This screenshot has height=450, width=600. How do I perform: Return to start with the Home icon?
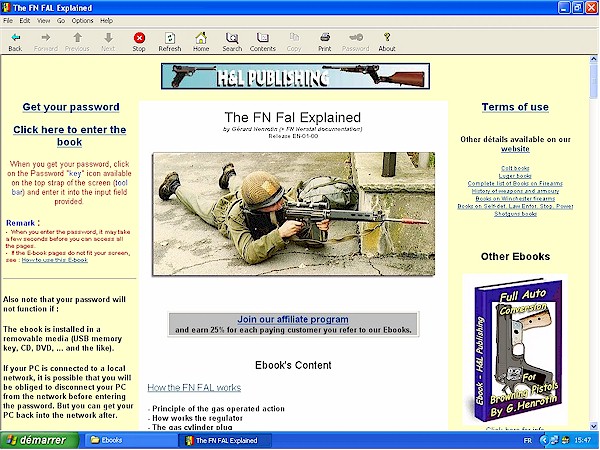(x=201, y=38)
